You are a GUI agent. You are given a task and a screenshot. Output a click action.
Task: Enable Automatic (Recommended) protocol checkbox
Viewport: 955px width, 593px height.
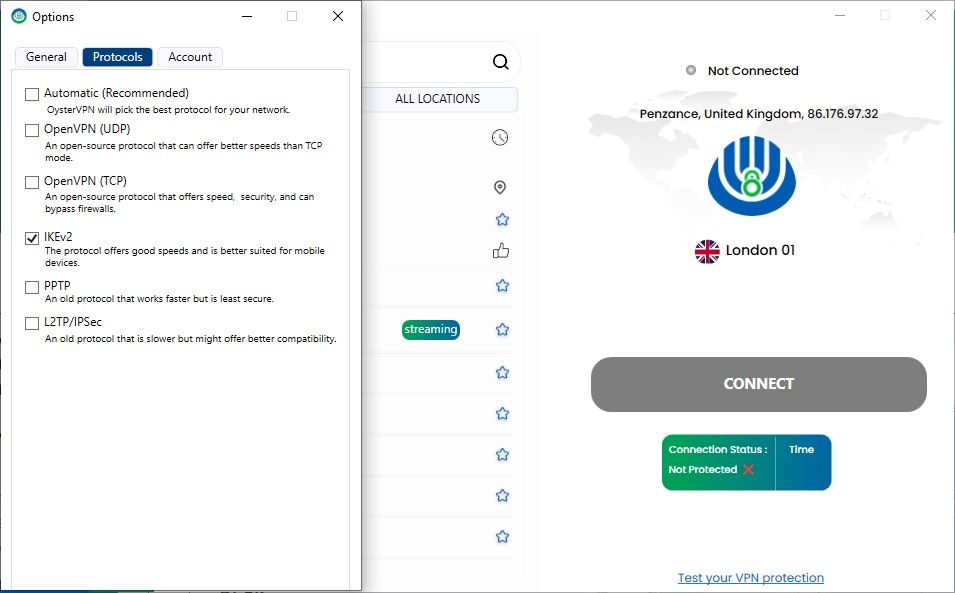[32, 94]
